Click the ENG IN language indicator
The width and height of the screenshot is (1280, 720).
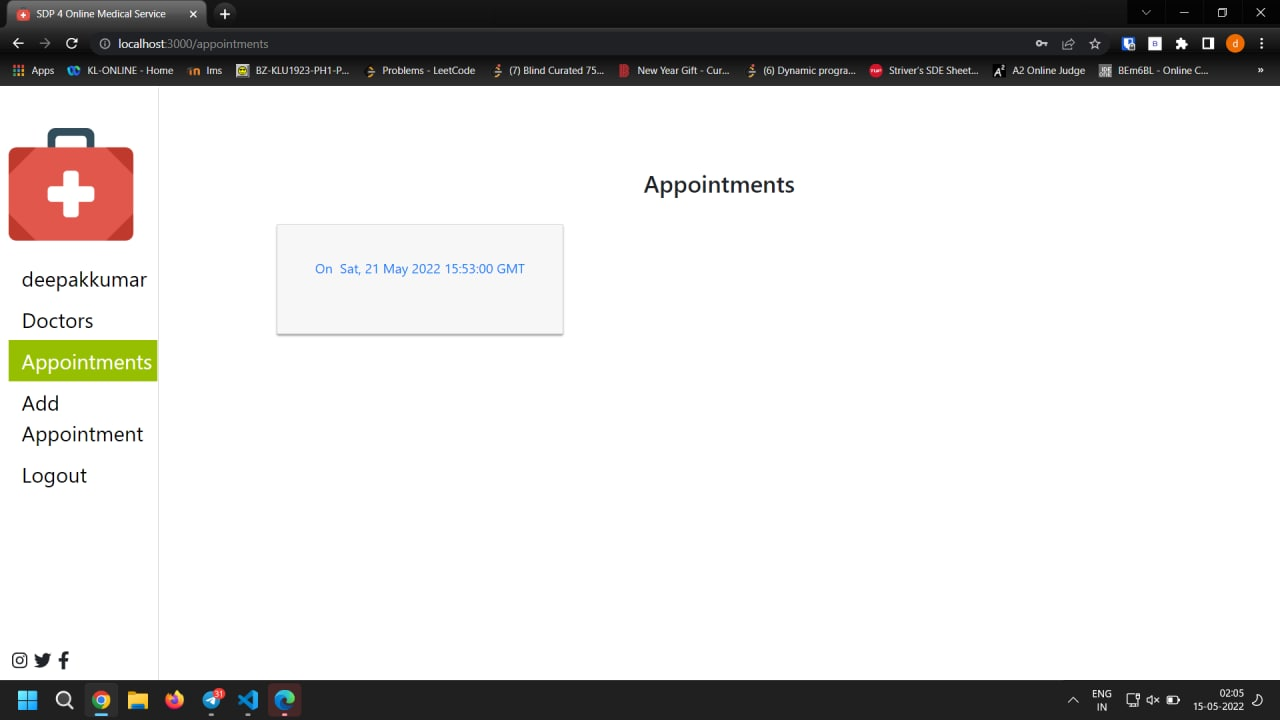point(1102,700)
